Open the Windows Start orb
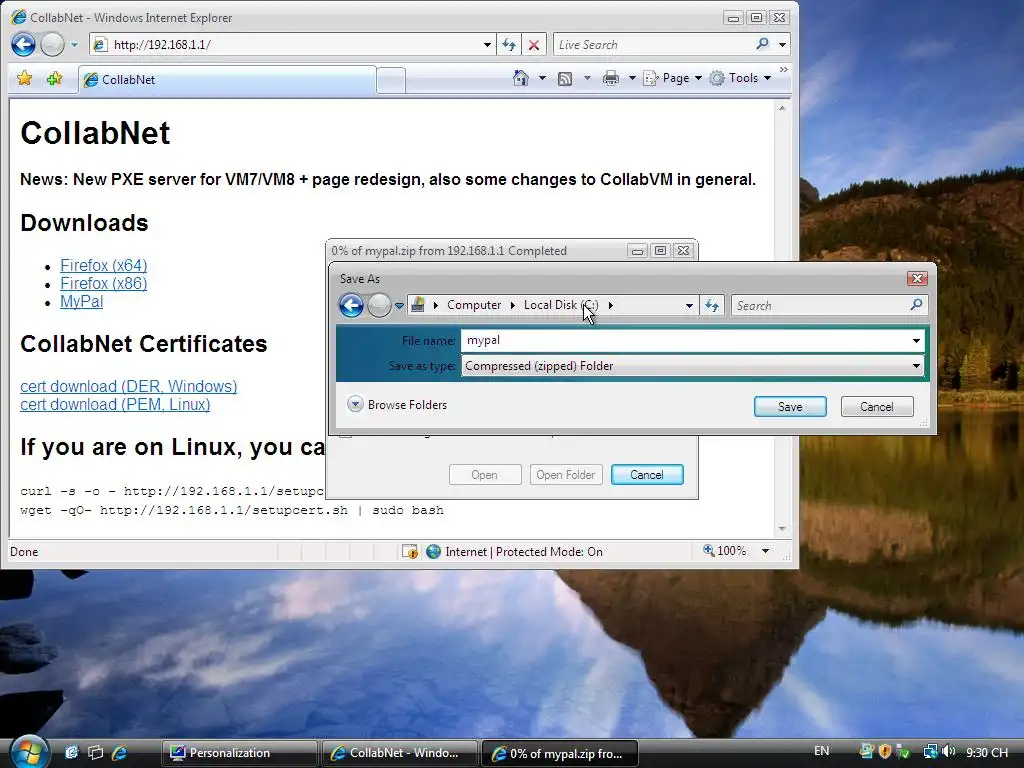This screenshot has width=1024, height=768. (27, 751)
